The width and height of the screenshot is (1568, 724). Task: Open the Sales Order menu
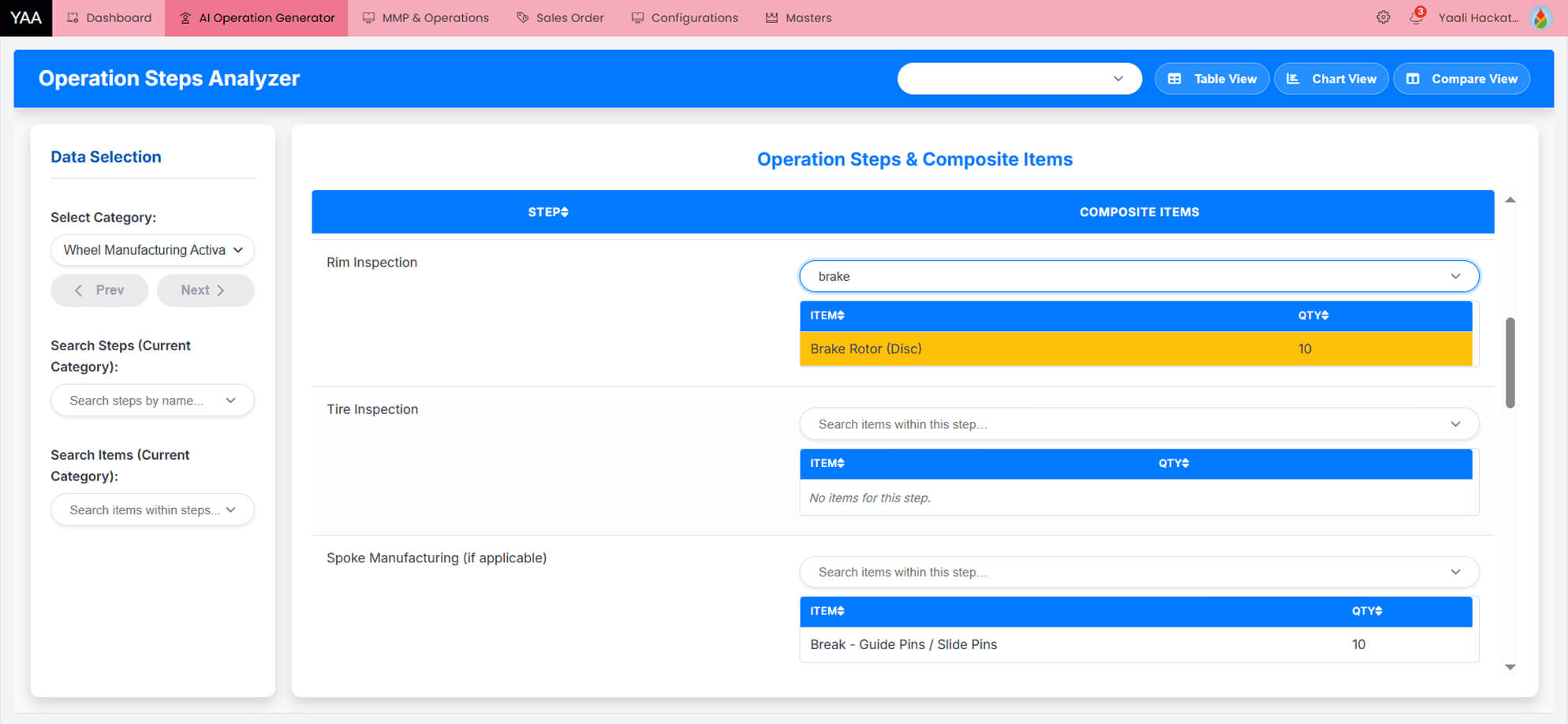pos(560,17)
